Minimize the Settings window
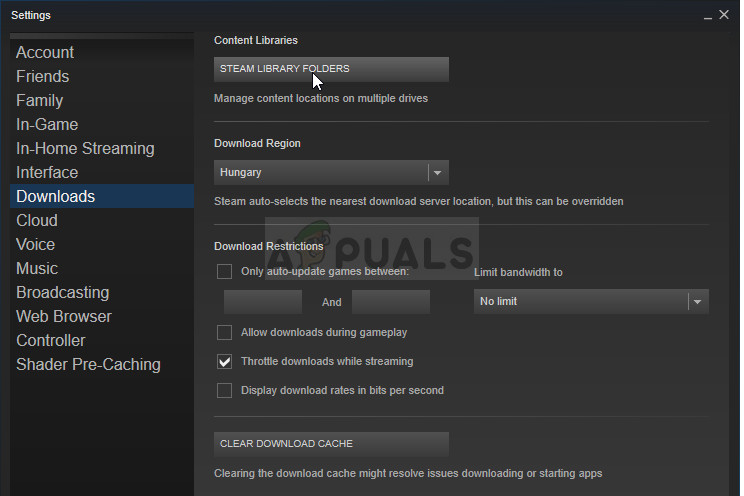 pos(707,16)
